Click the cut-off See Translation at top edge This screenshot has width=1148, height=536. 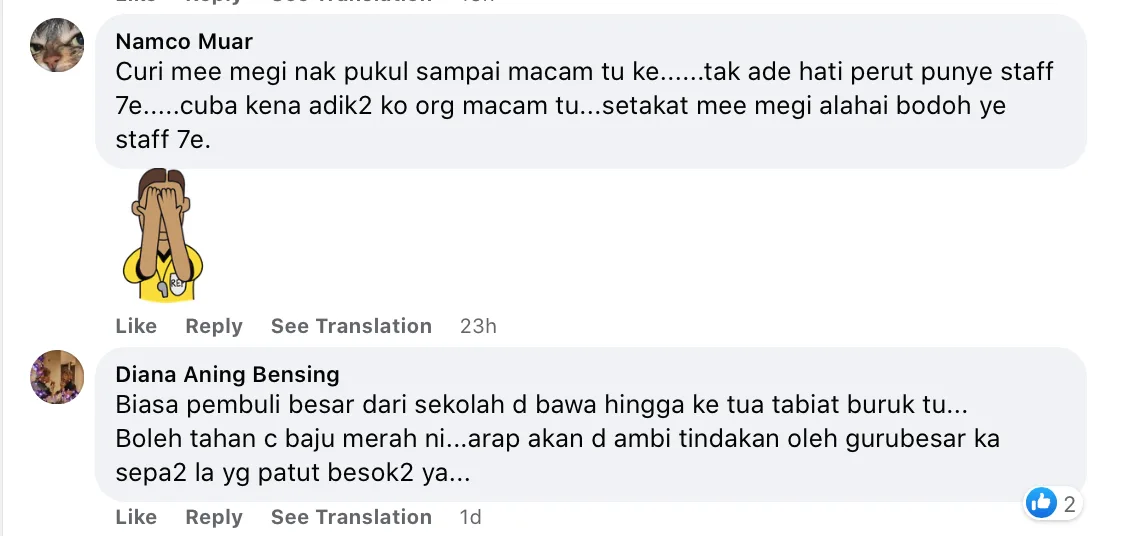(x=351, y=2)
